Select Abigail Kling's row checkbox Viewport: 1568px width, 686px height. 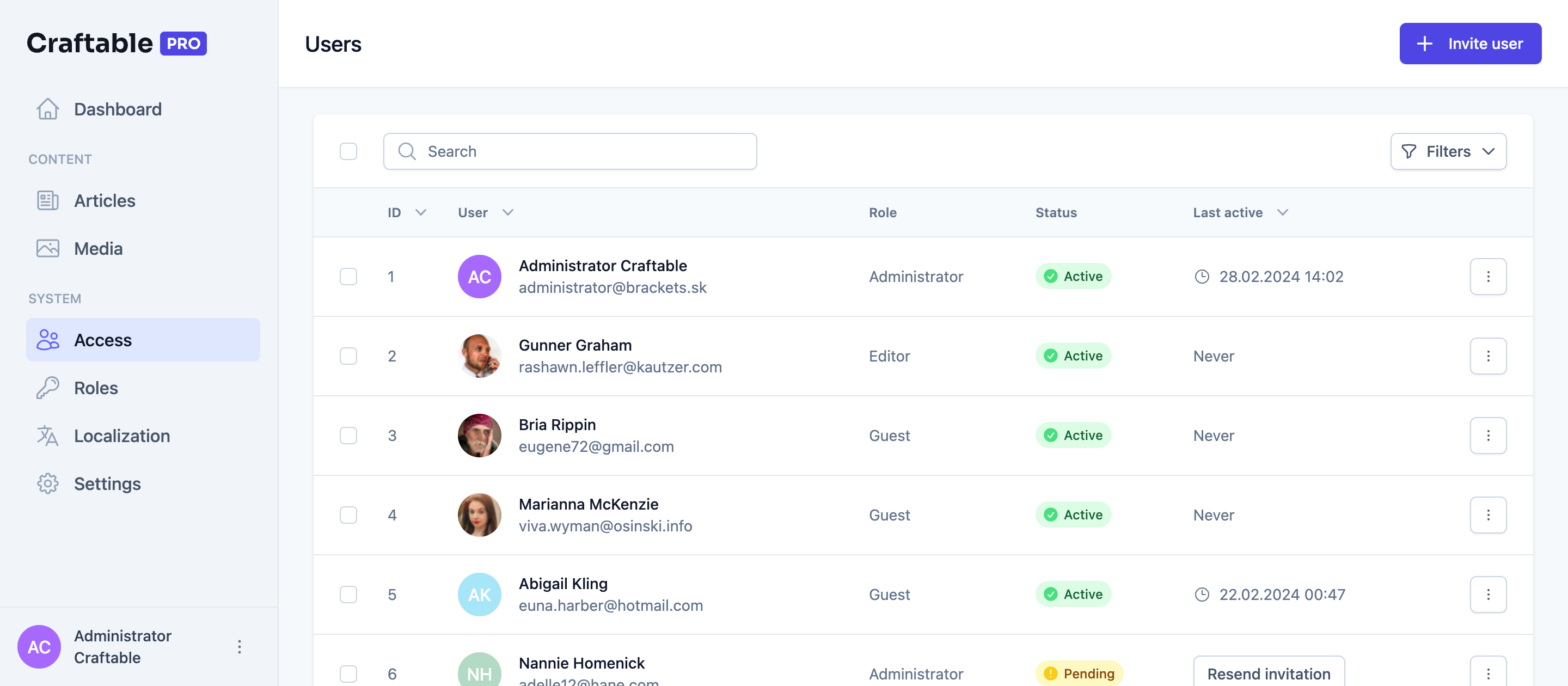(x=348, y=595)
